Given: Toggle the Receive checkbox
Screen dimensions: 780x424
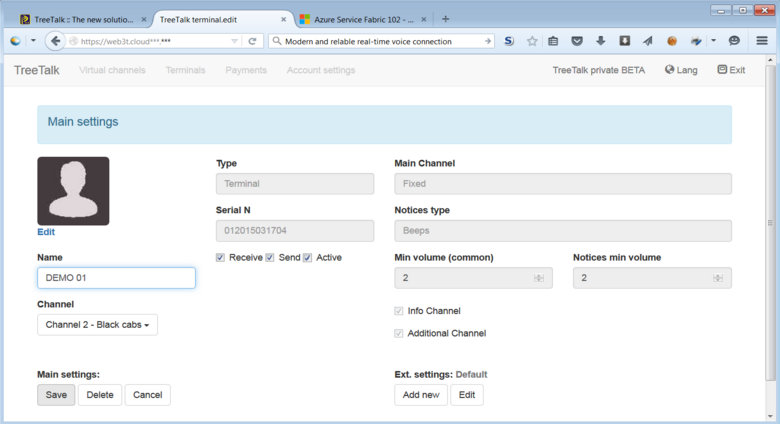Looking at the screenshot, I should (220, 257).
